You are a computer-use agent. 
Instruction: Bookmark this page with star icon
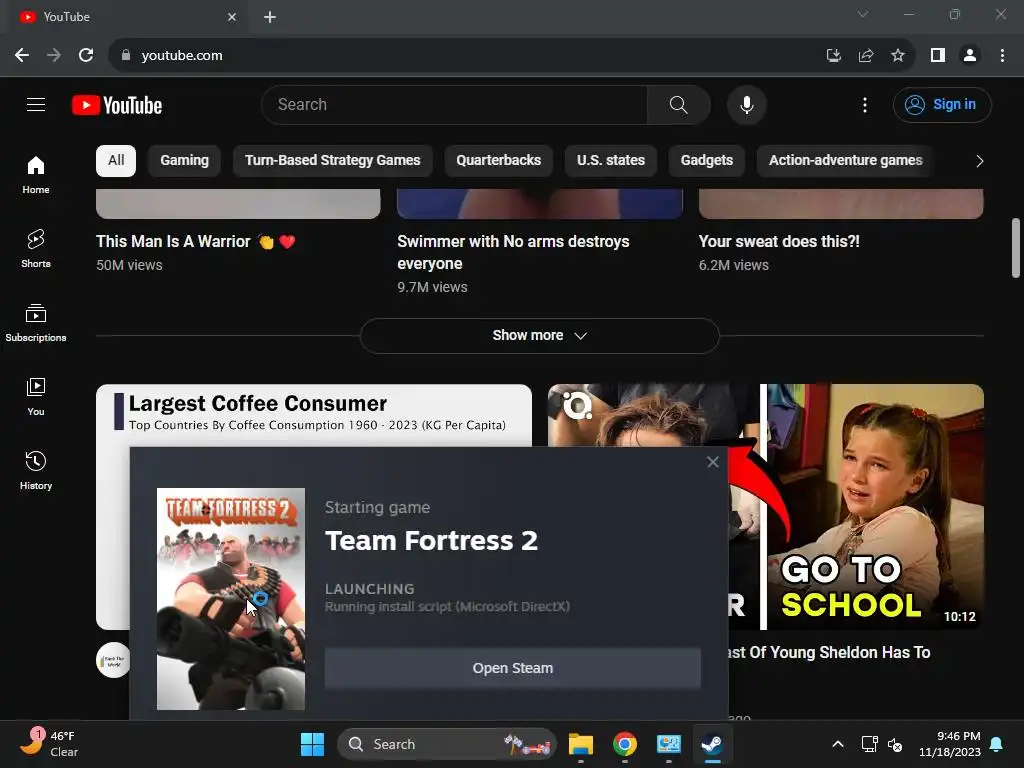click(x=898, y=56)
